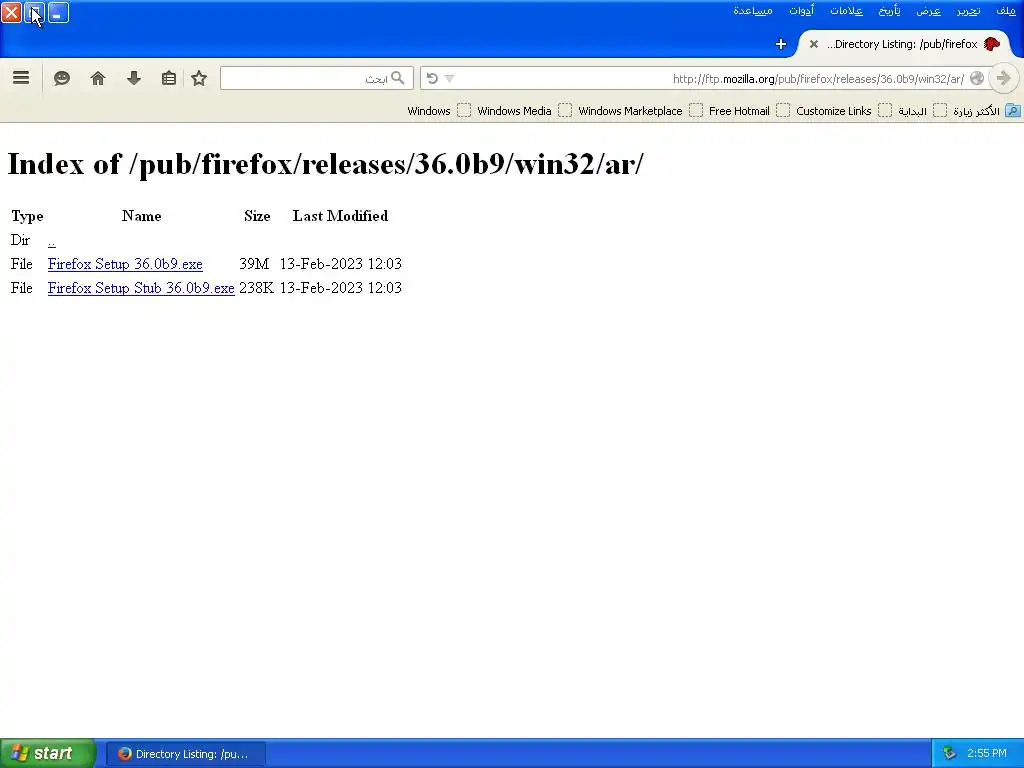The height and width of the screenshot is (768, 1024).
Task: Restore down the Firefox window
Action: [x=35, y=12]
